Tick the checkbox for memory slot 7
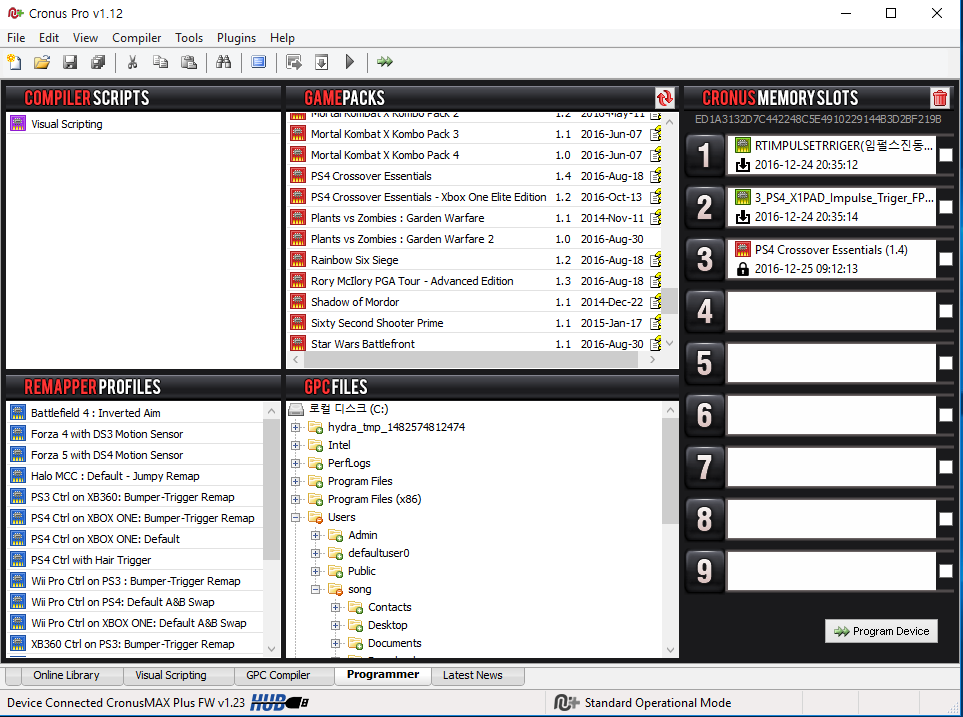The image size is (963, 717). click(x=946, y=467)
